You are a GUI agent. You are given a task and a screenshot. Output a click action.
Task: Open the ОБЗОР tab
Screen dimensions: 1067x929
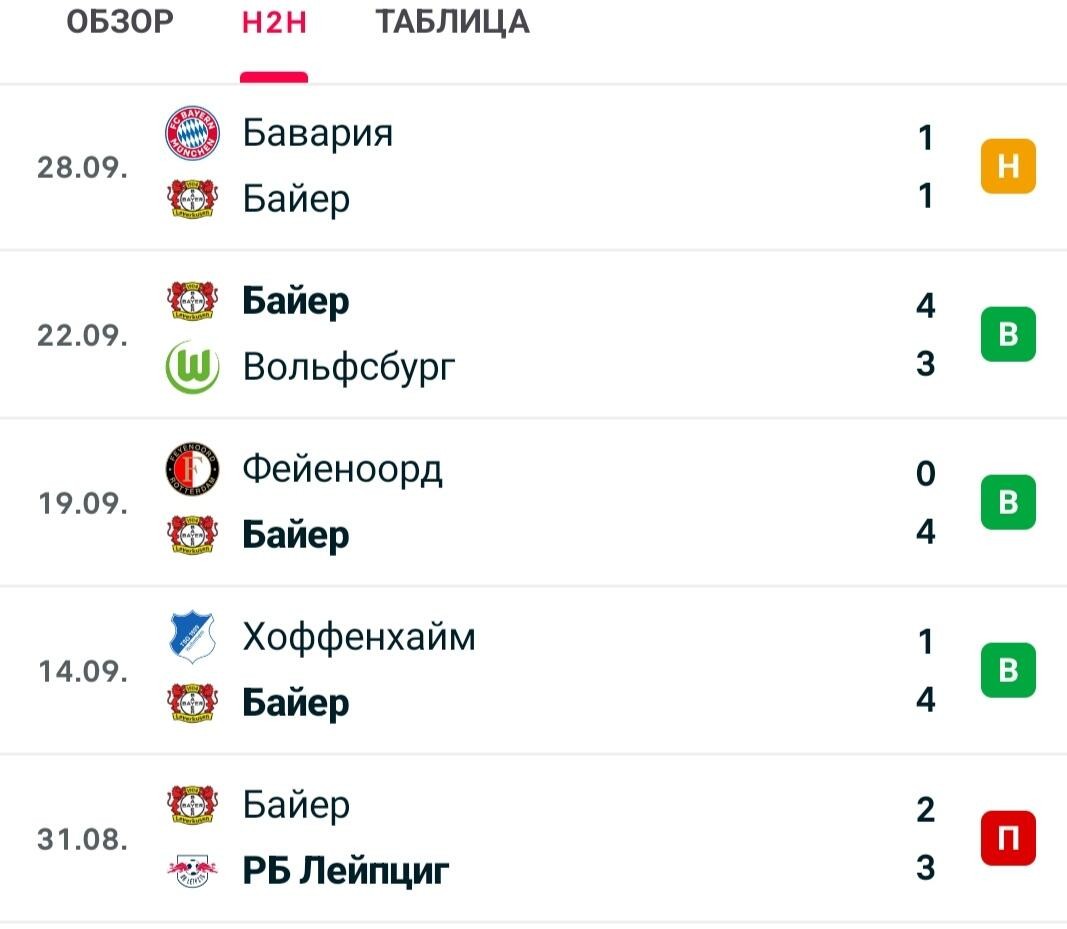[120, 22]
